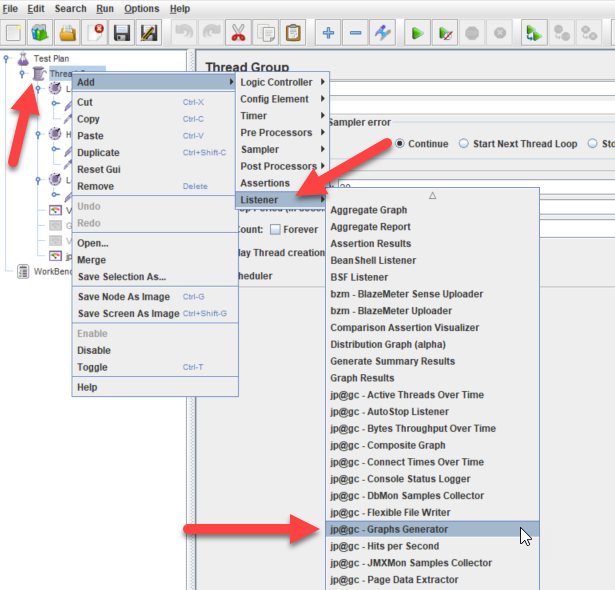Viewport: 615px width, 590px height.
Task: Click the Collapse All minus icon
Action: click(356, 33)
